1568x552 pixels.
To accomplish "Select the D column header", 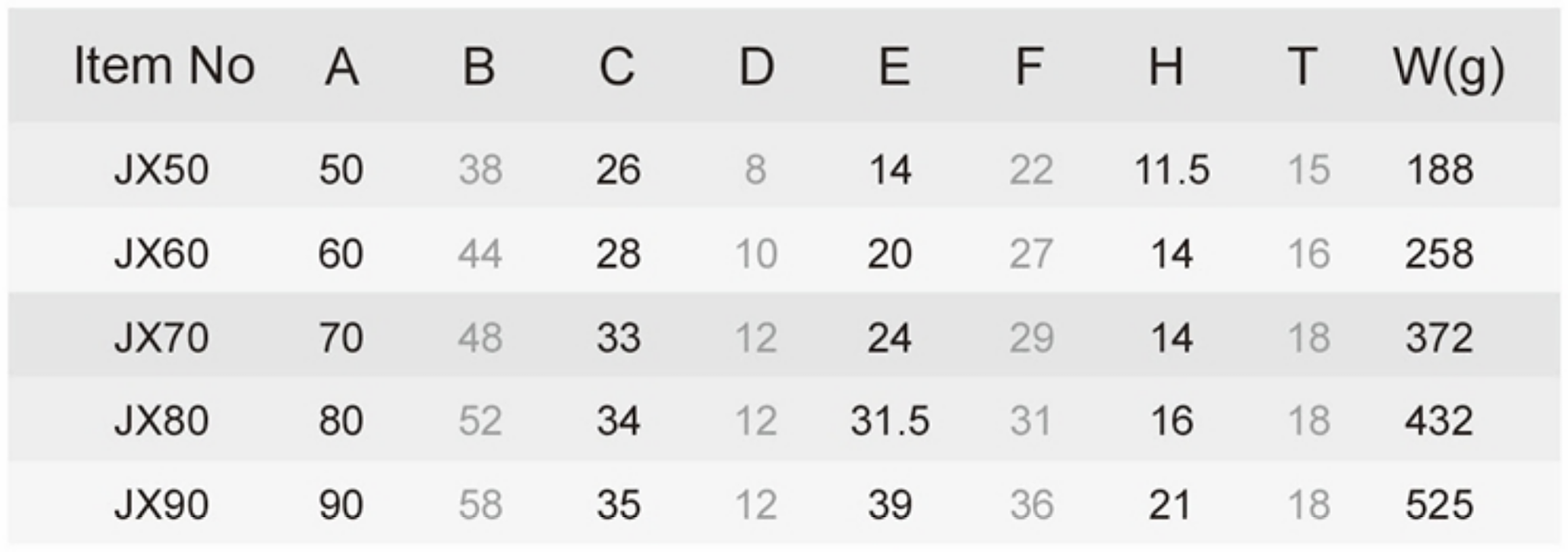I will (757, 66).
